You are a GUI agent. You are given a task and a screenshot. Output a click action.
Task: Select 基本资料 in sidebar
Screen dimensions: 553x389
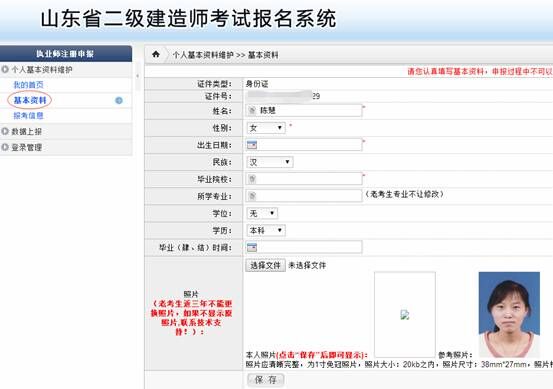(x=30, y=100)
